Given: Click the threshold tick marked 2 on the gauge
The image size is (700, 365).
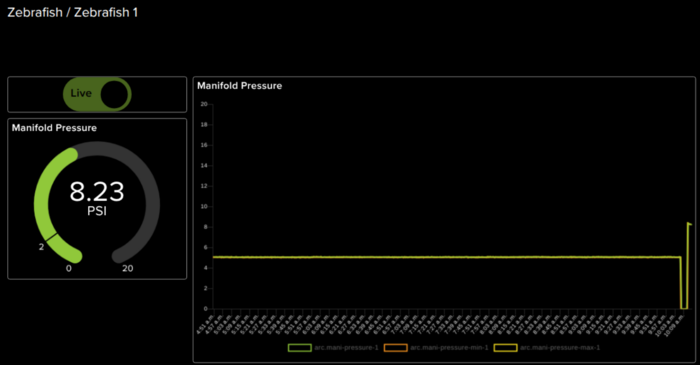Looking at the screenshot, I should click(x=51, y=237).
